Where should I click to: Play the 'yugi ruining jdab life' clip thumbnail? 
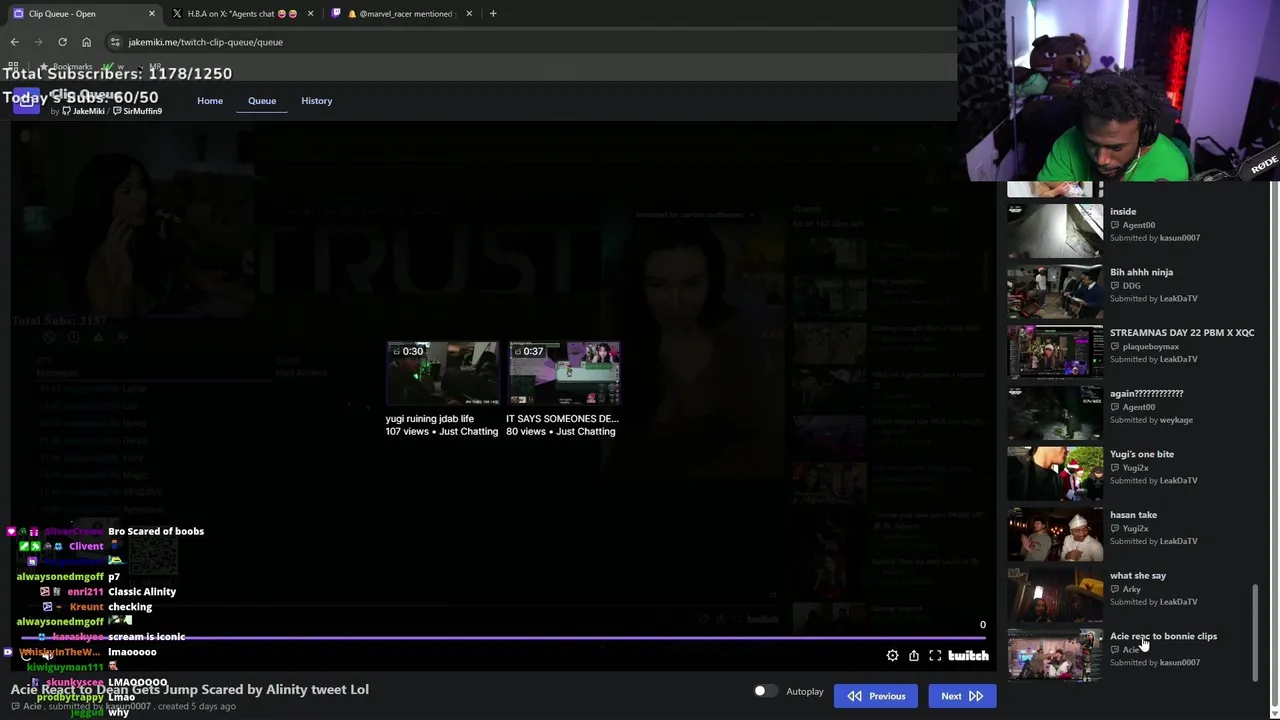[442, 372]
